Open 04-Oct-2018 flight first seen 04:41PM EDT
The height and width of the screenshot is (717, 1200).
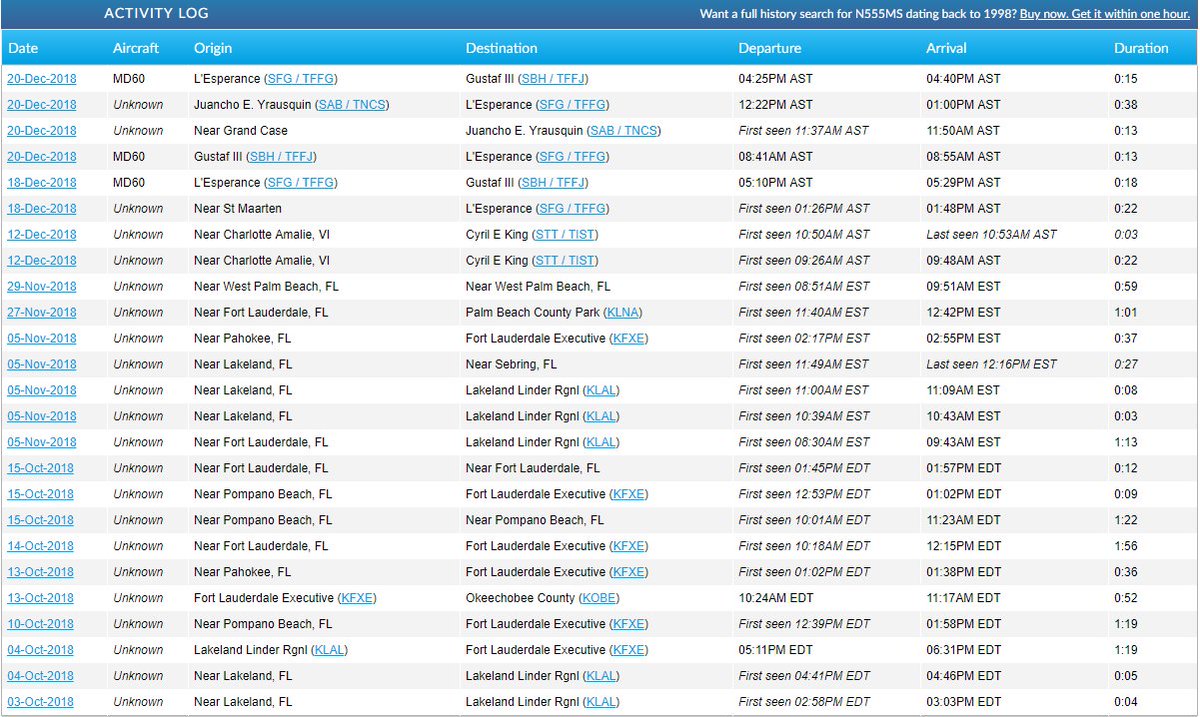(x=41, y=677)
